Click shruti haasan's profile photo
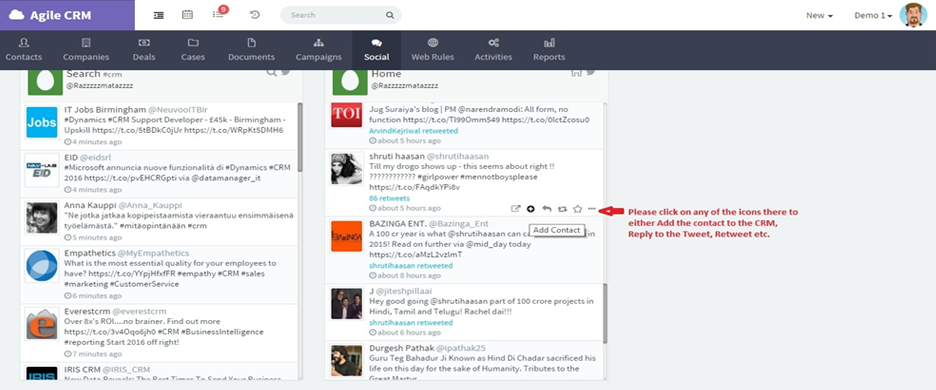The height and width of the screenshot is (390, 936). tap(347, 169)
